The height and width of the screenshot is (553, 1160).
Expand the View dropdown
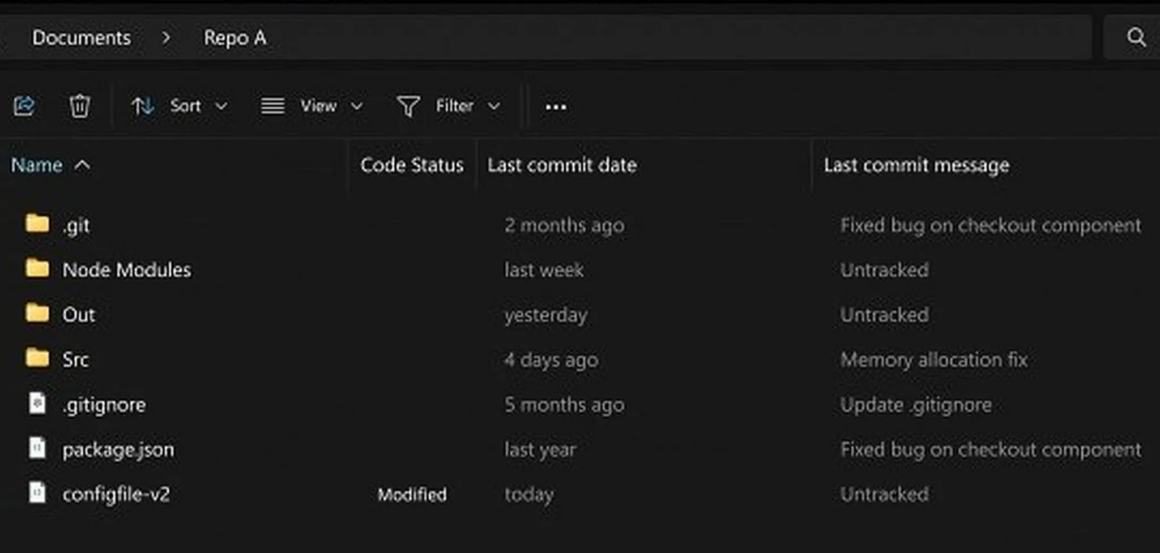click(312, 106)
